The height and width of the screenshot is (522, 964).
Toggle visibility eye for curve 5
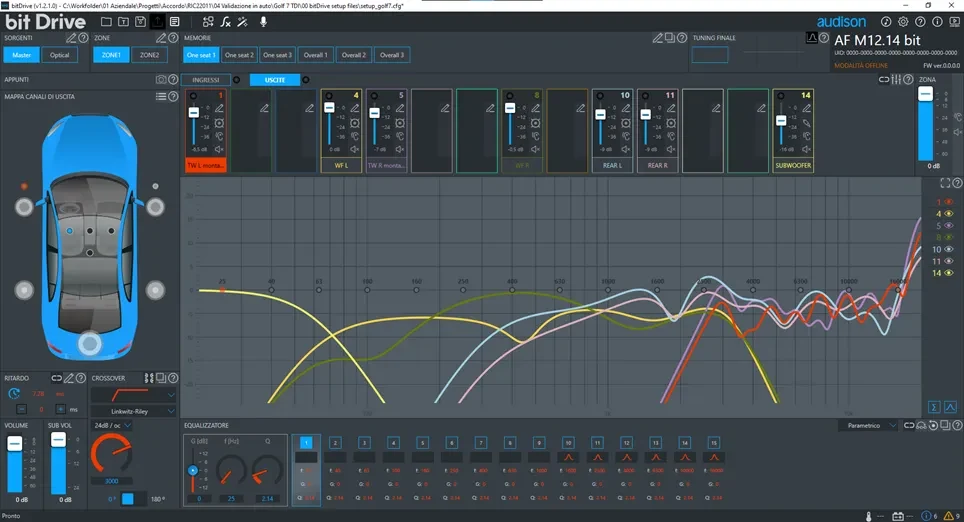pyautogui.click(x=949, y=226)
